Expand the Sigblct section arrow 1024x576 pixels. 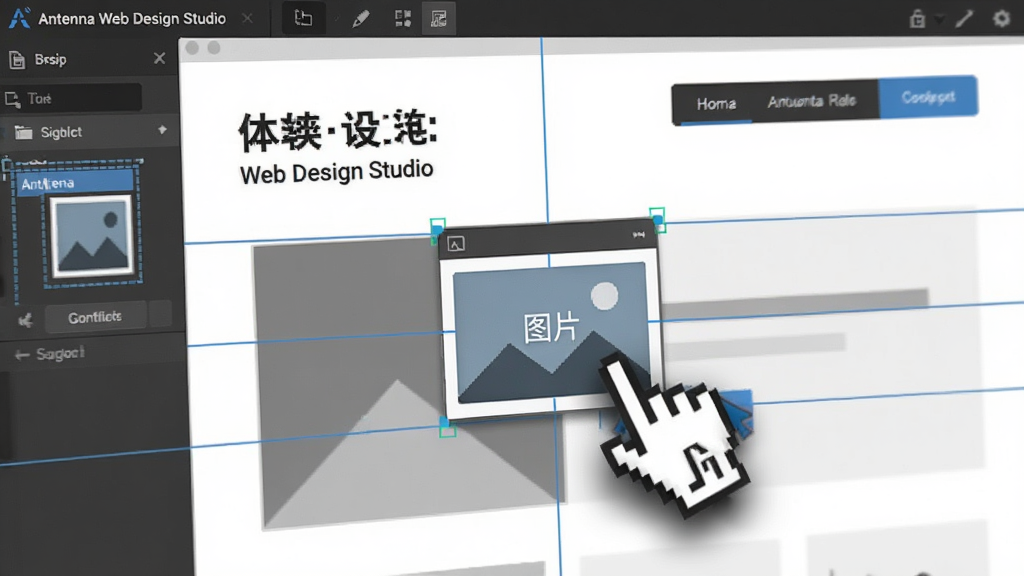163,130
